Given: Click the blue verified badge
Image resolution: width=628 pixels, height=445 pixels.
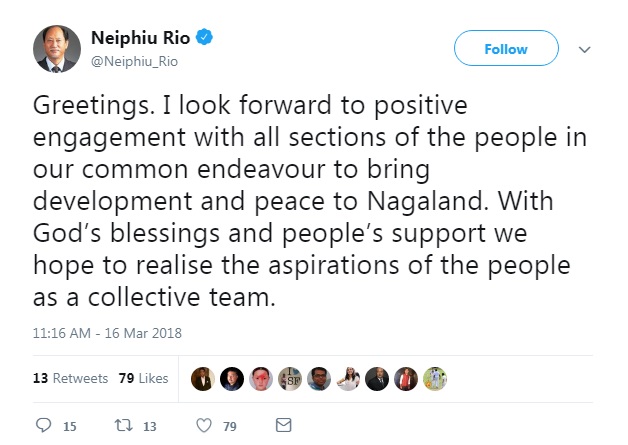Looking at the screenshot, I should coord(204,37).
